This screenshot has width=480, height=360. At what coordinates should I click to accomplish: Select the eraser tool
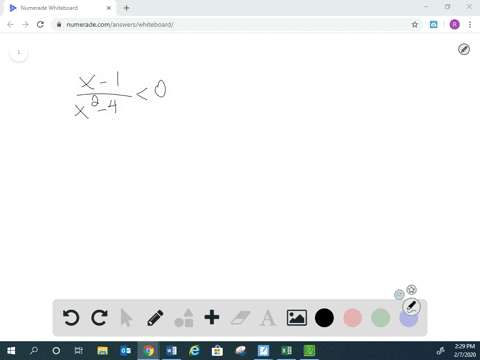(240, 318)
